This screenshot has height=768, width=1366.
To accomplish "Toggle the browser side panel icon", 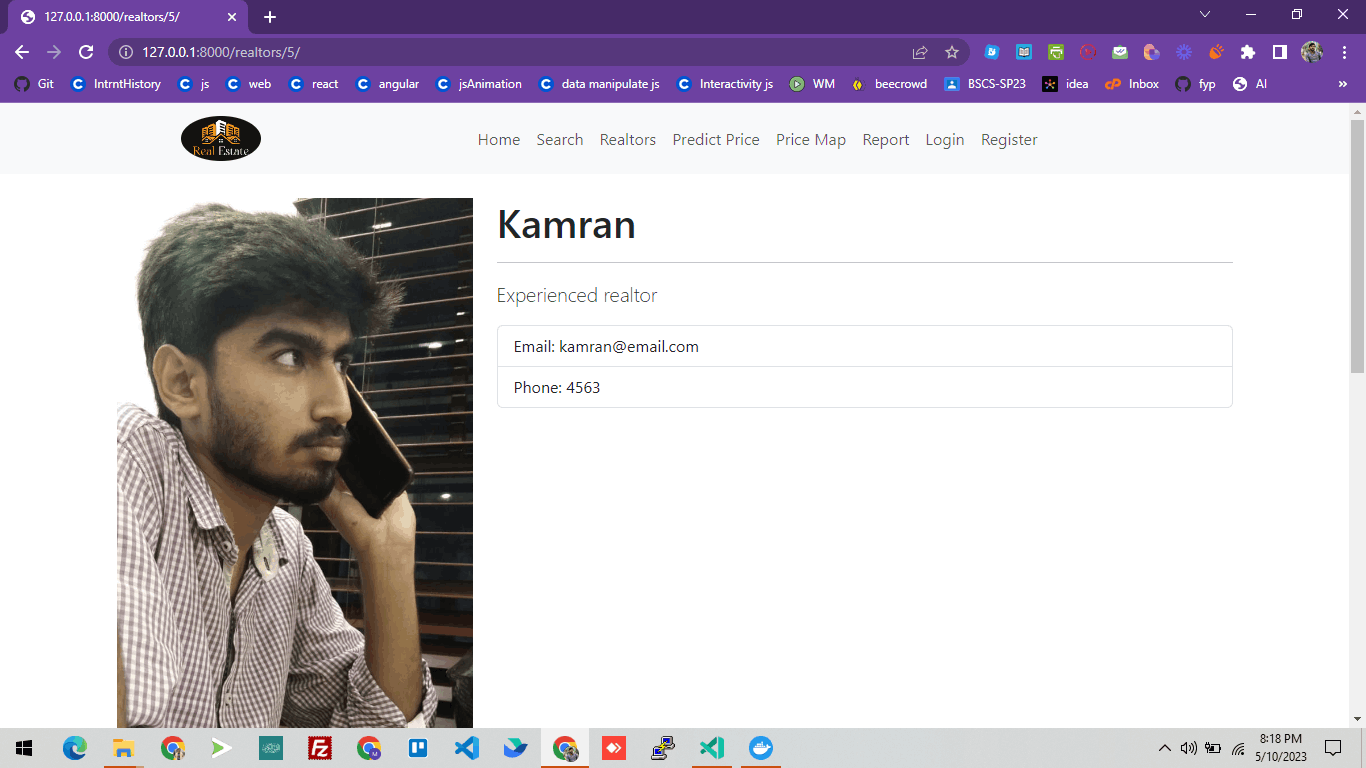I will click(x=1279, y=52).
